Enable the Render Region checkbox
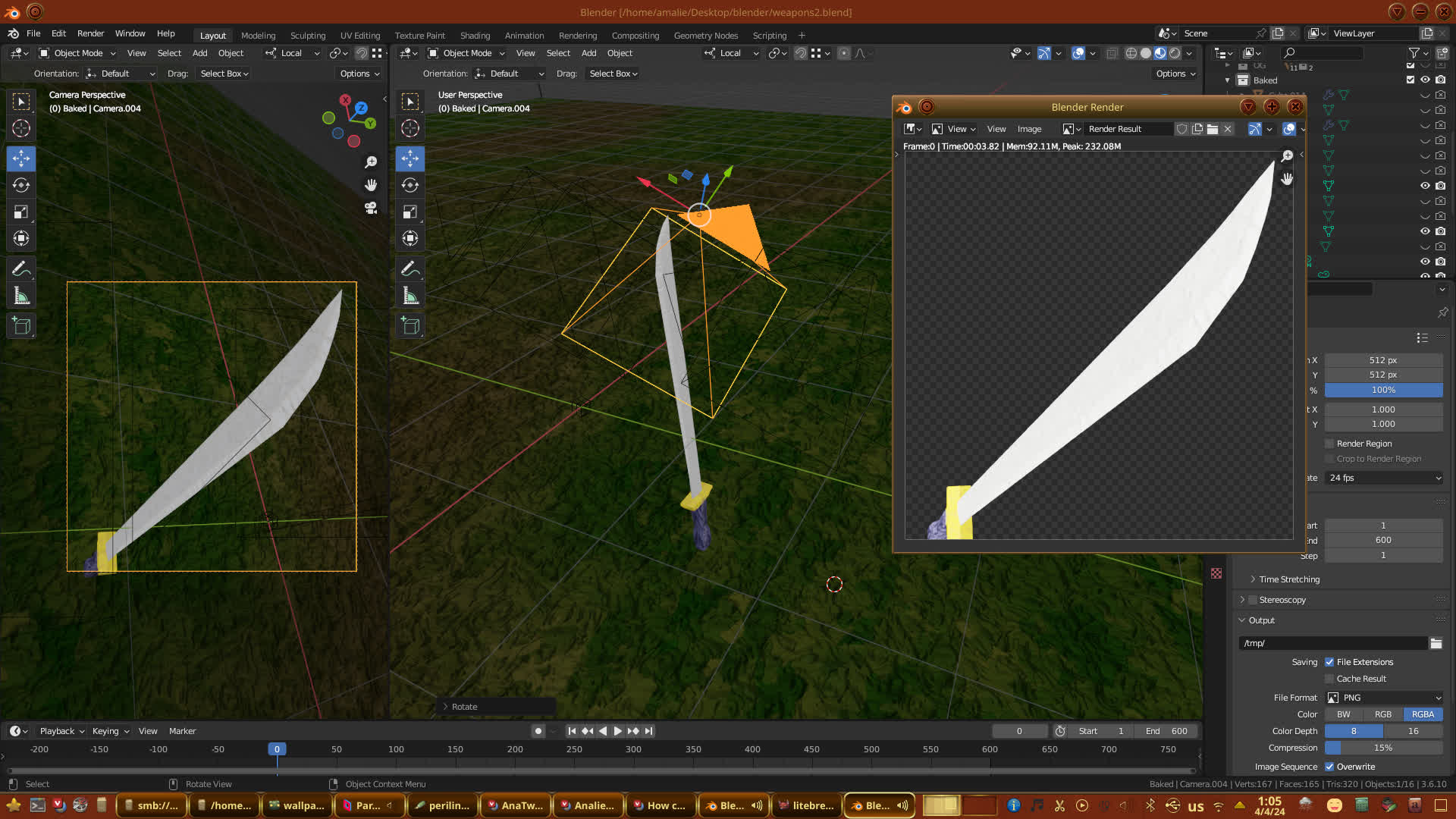1456x819 pixels. (1329, 444)
